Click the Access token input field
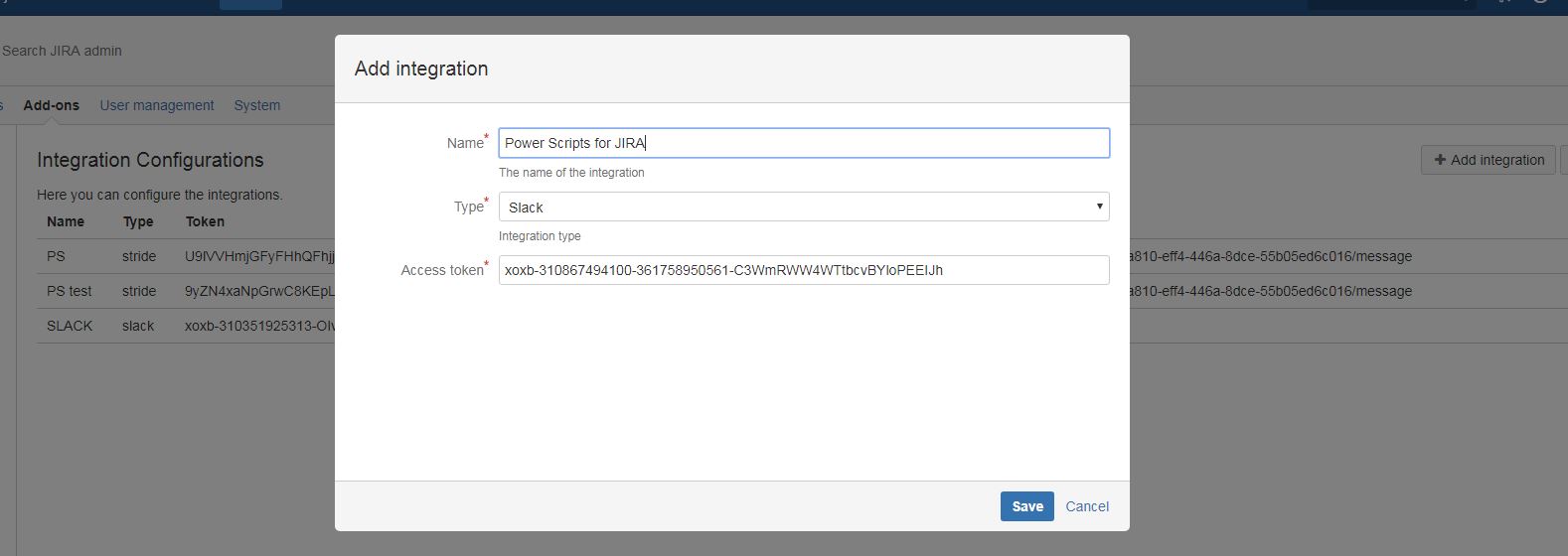 (803, 270)
